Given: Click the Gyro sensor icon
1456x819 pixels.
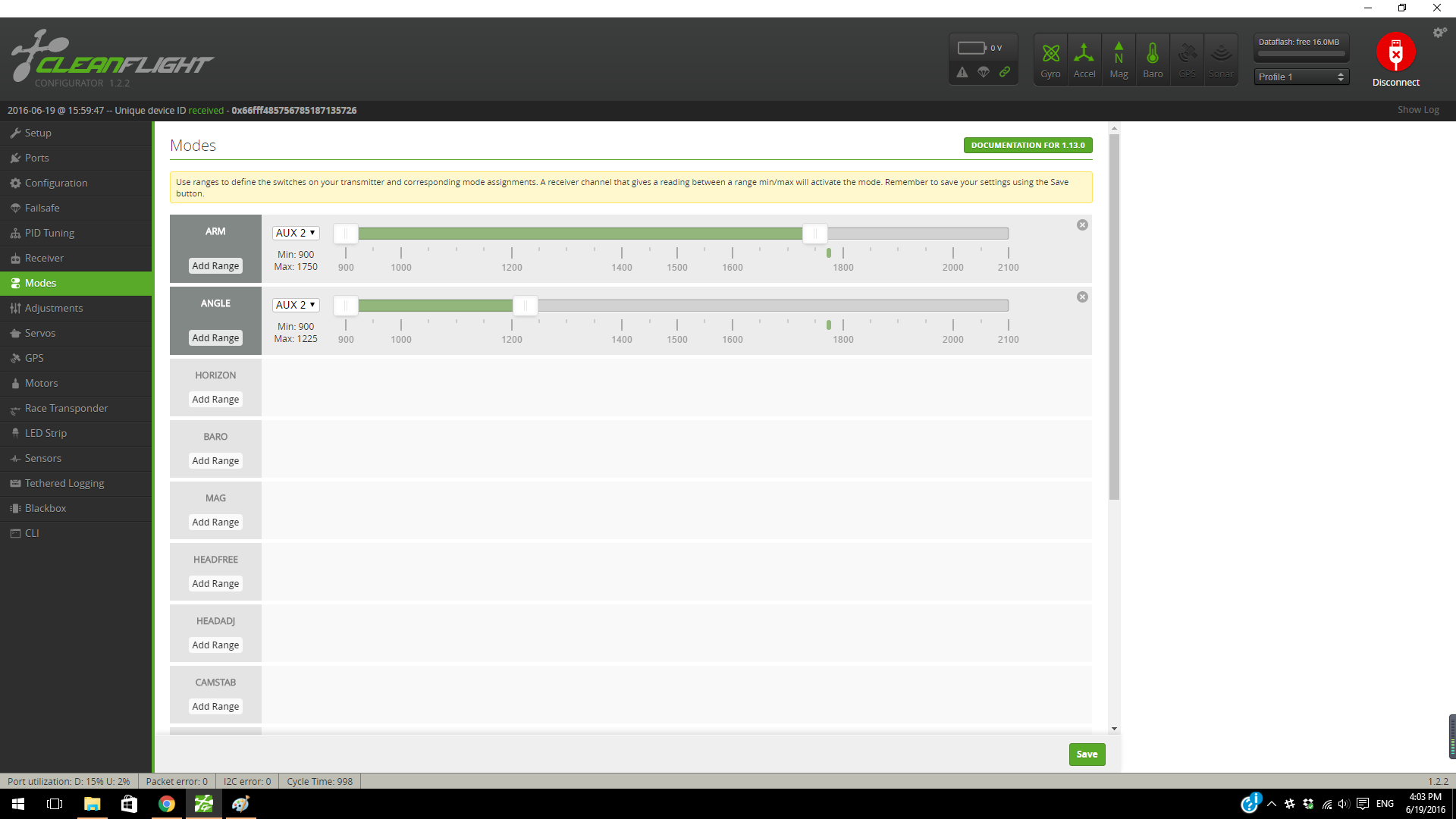Looking at the screenshot, I should coord(1050,59).
